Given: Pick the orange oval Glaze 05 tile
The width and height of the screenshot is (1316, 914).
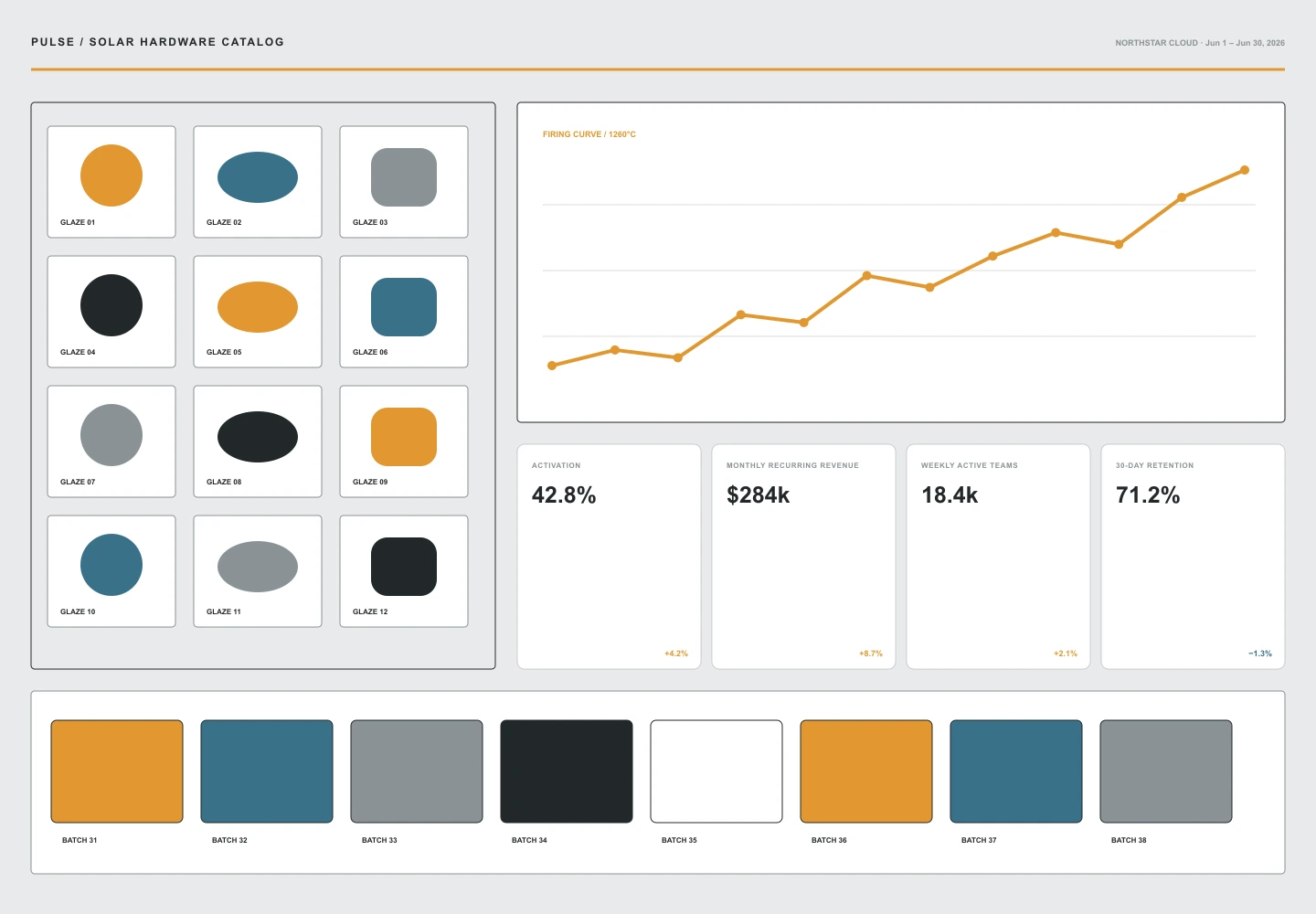Looking at the screenshot, I should pyautogui.click(x=258, y=312).
